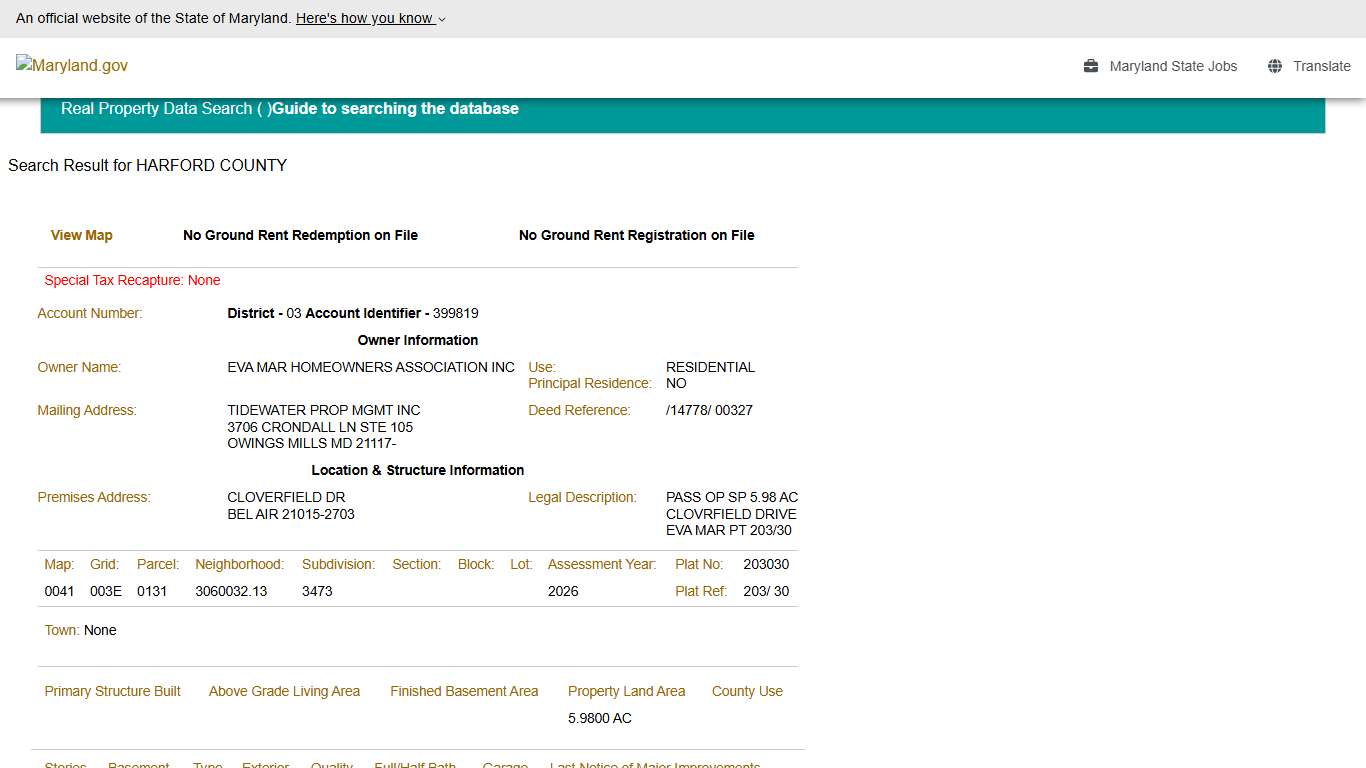Viewport: 1366px width, 768px height.
Task: Select neighborhood code 3060032.13
Action: pyautogui.click(x=231, y=591)
